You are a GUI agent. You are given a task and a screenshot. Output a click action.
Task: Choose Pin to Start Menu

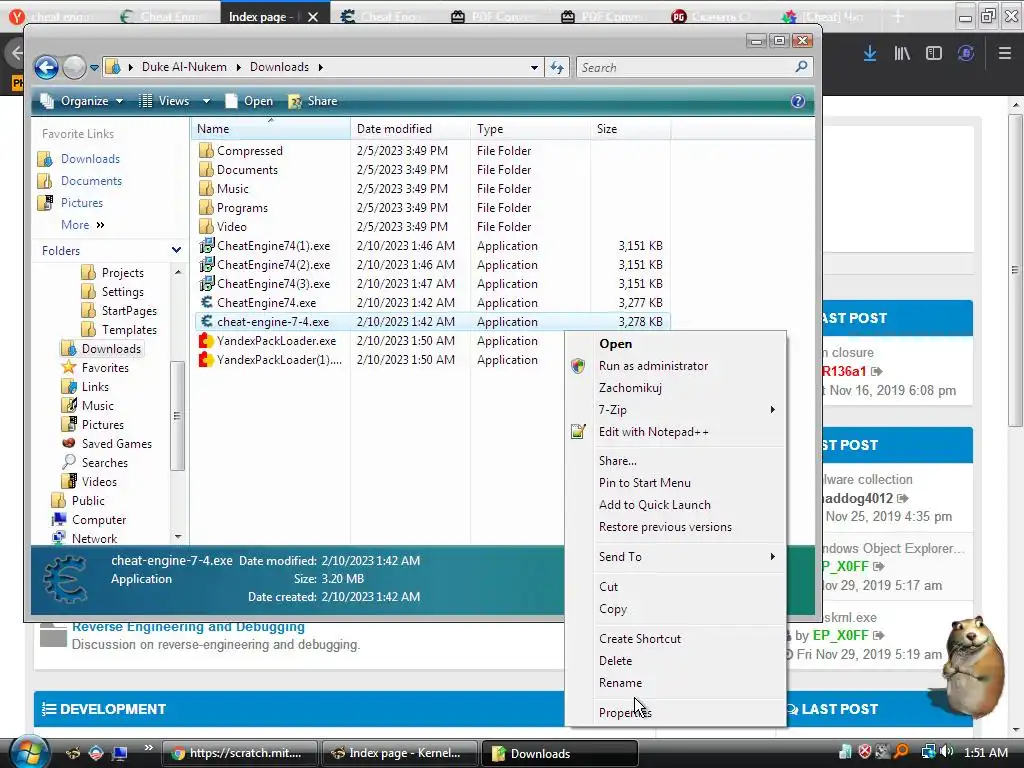[x=675, y=483]
